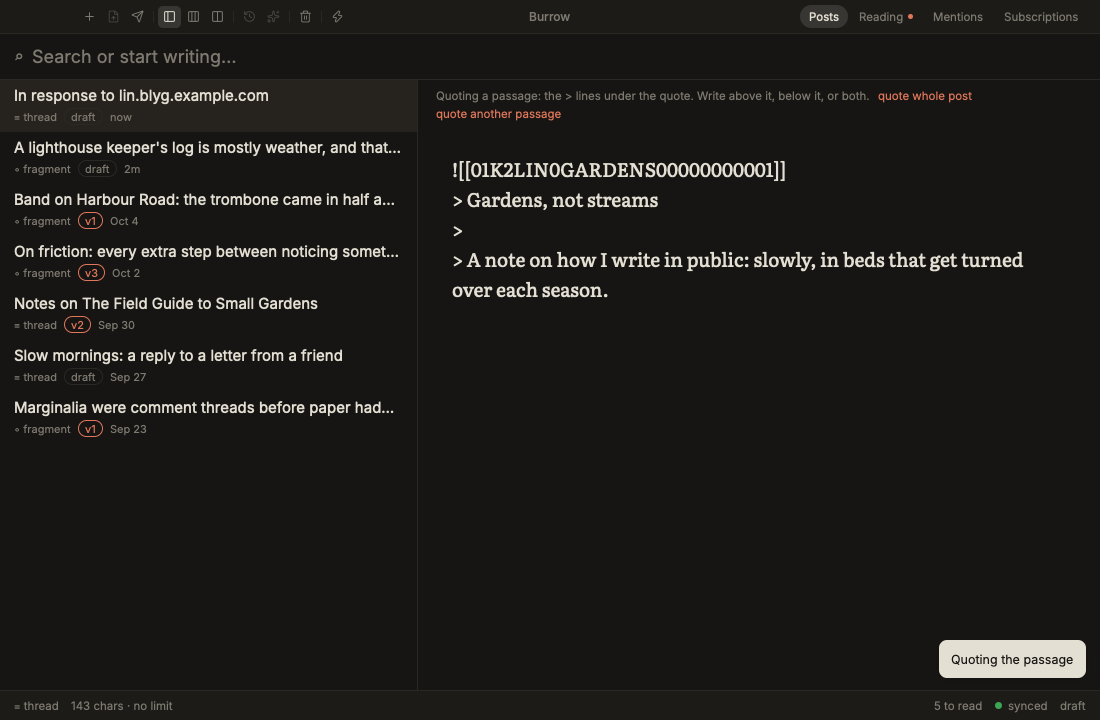Switch to the three-column layout view
This screenshot has width=1100, height=720.
194,17
